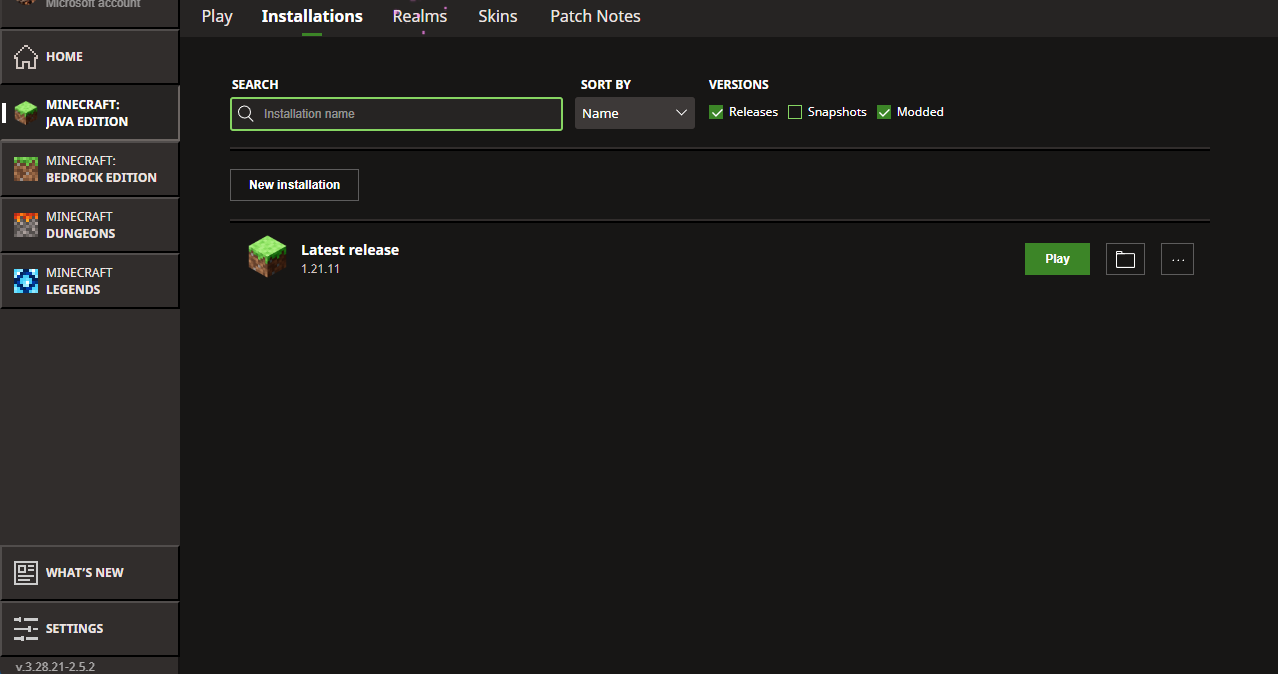This screenshot has width=1278, height=674.
Task: Open the Home house icon
Action: [x=26, y=57]
